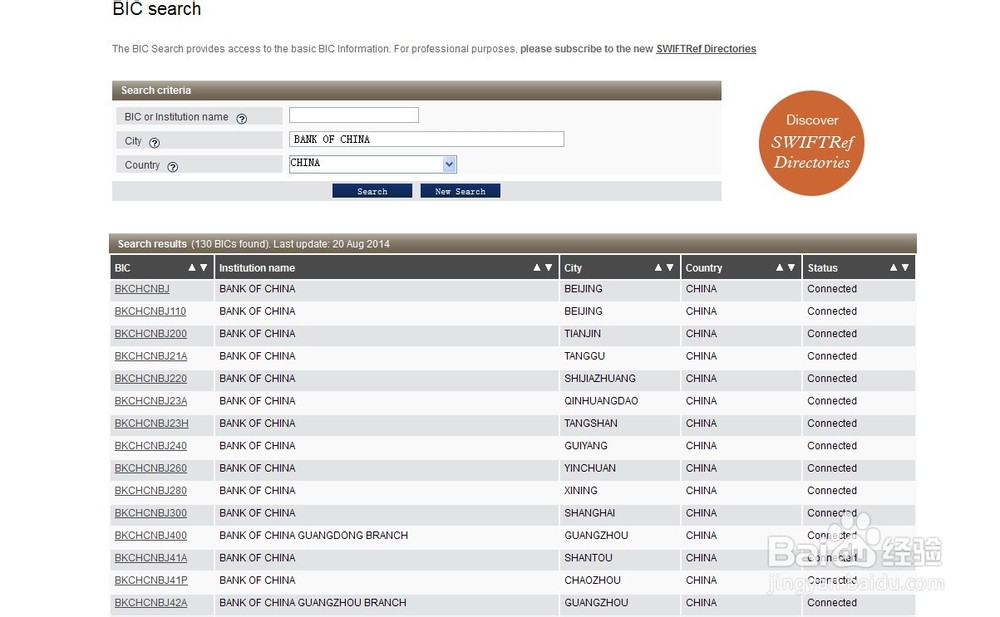This screenshot has width=1000, height=617.
Task: Open BIC link BKCHCNBJ23H
Action: 151,423
